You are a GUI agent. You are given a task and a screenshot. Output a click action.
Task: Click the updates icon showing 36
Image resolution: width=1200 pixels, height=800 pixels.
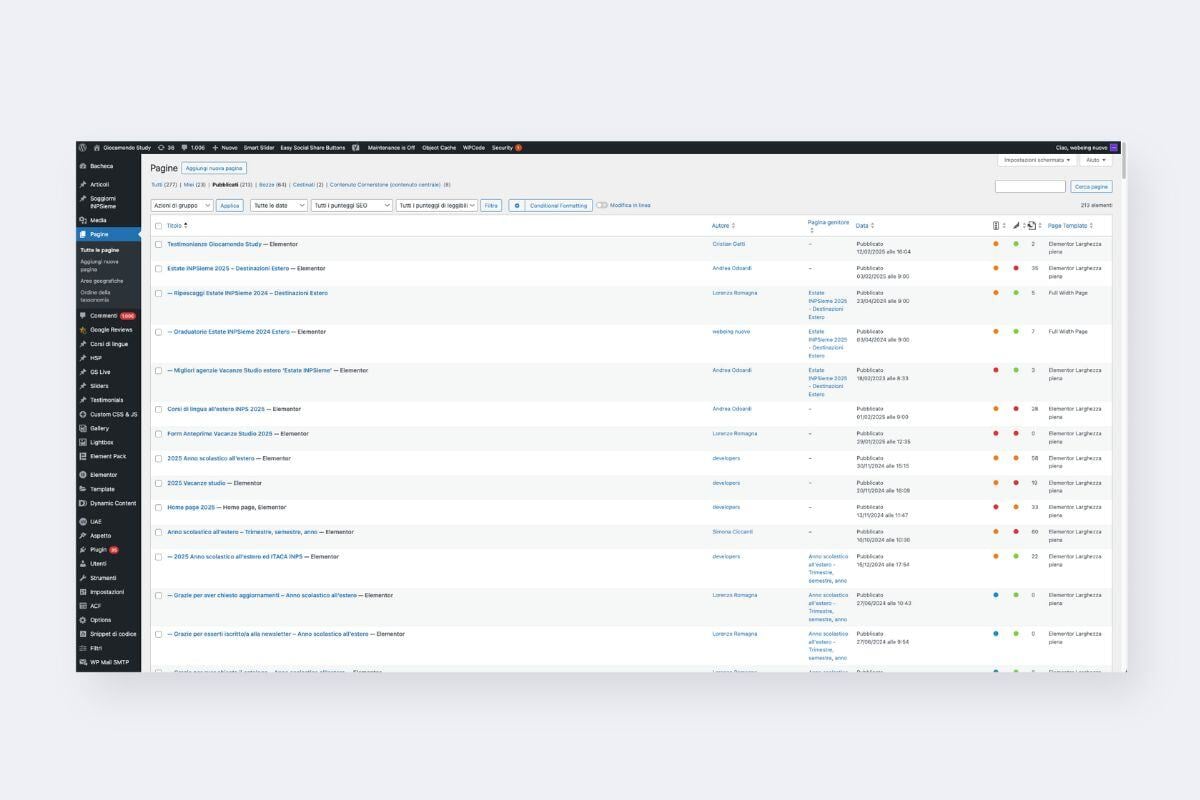[x=161, y=147]
